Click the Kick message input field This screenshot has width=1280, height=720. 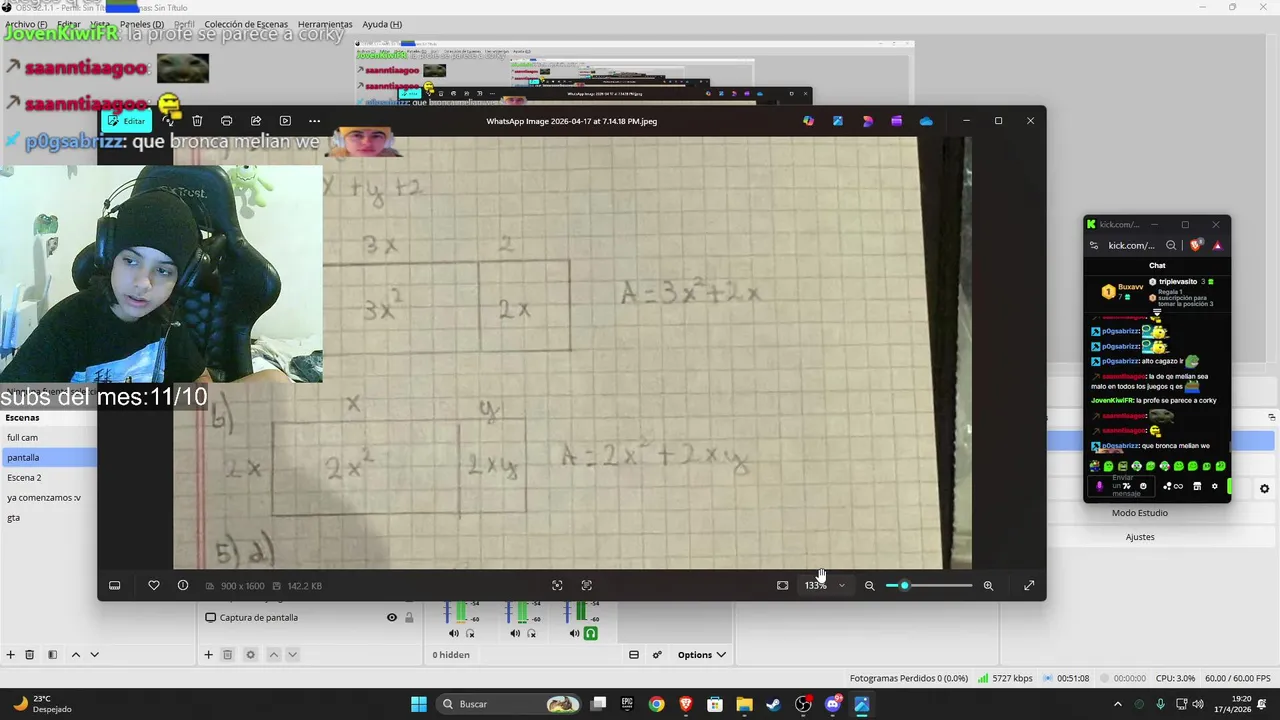tap(1122, 486)
